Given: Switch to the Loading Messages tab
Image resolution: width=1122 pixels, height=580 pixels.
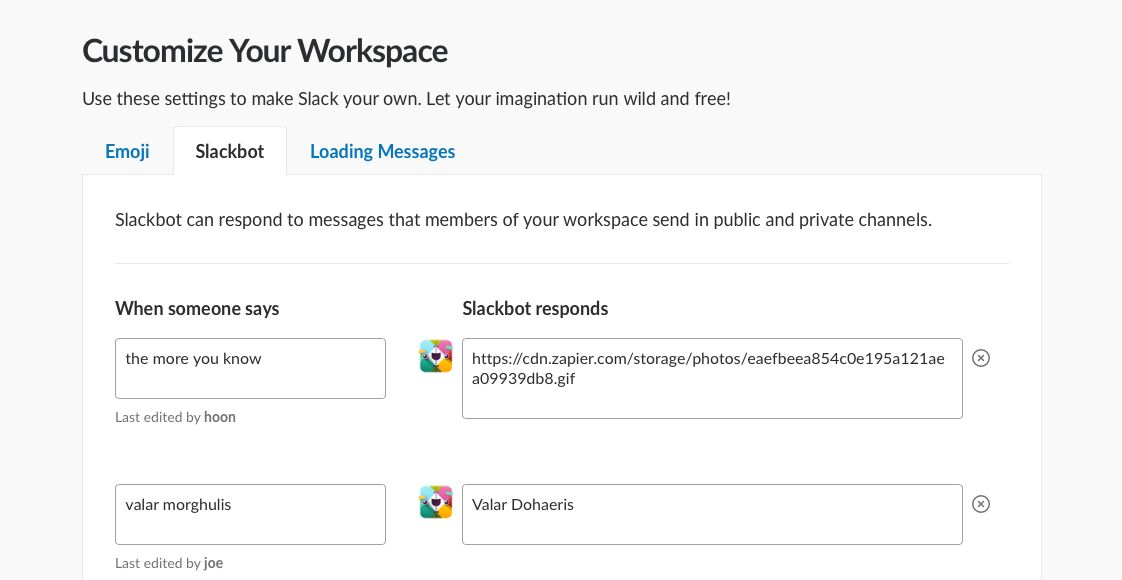Looking at the screenshot, I should pos(382,151).
